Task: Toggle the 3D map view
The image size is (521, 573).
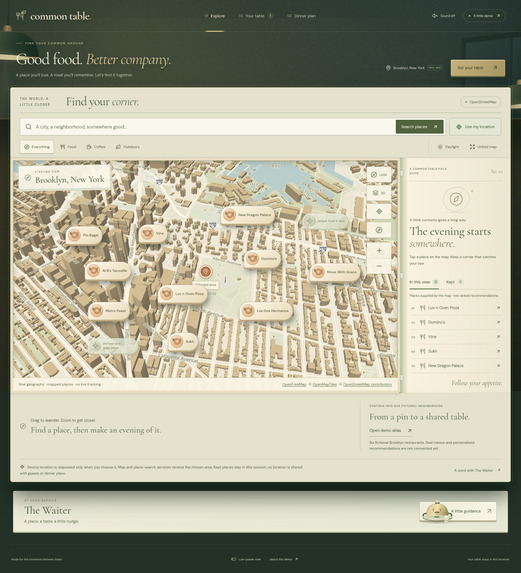Action: click(379, 193)
